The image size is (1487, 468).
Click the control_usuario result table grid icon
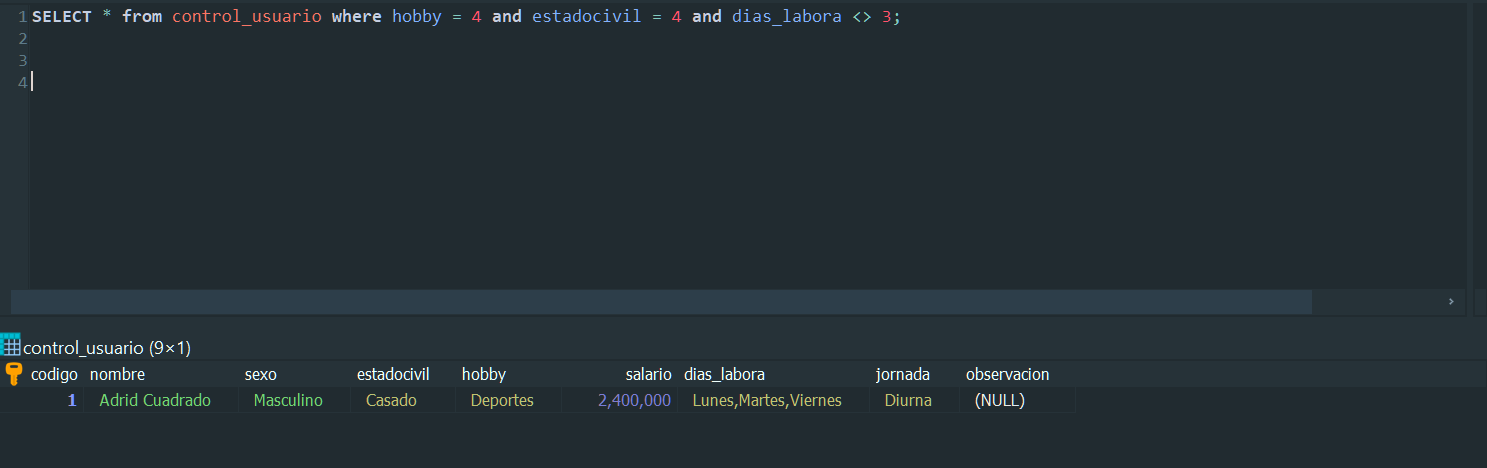point(11,346)
